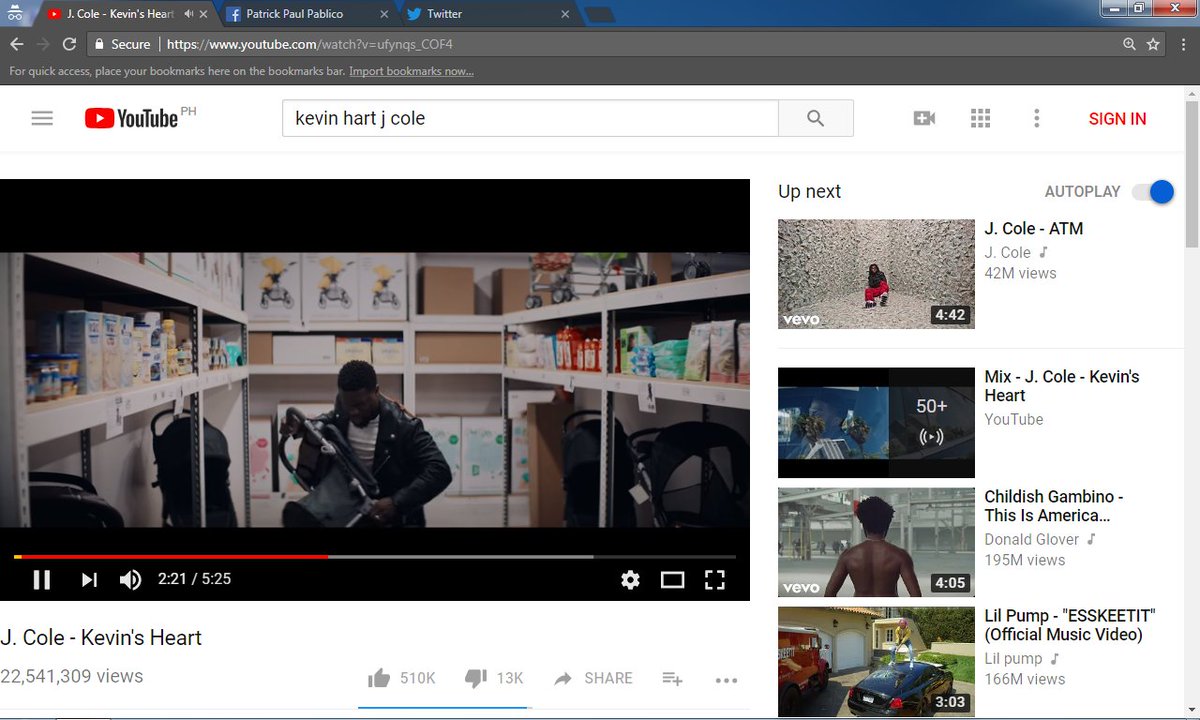Open the Mix - J. Cole - Kevin's Heart thumbnail
Viewport: 1200px width, 720px height.
(876, 423)
